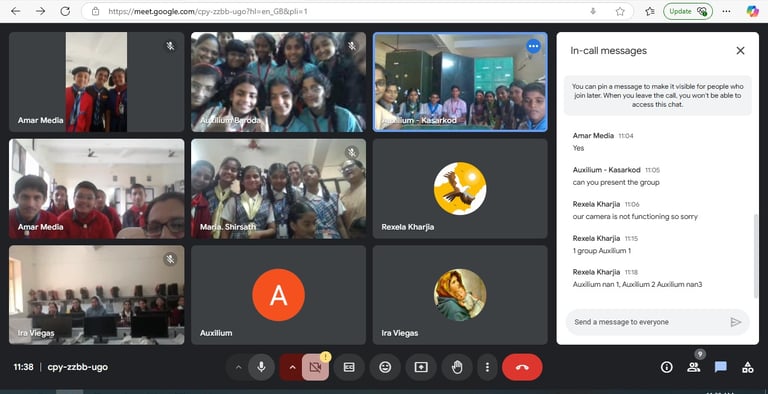Turn on the camera button
Image resolution: width=768 pixels, height=394 pixels.
click(315, 367)
